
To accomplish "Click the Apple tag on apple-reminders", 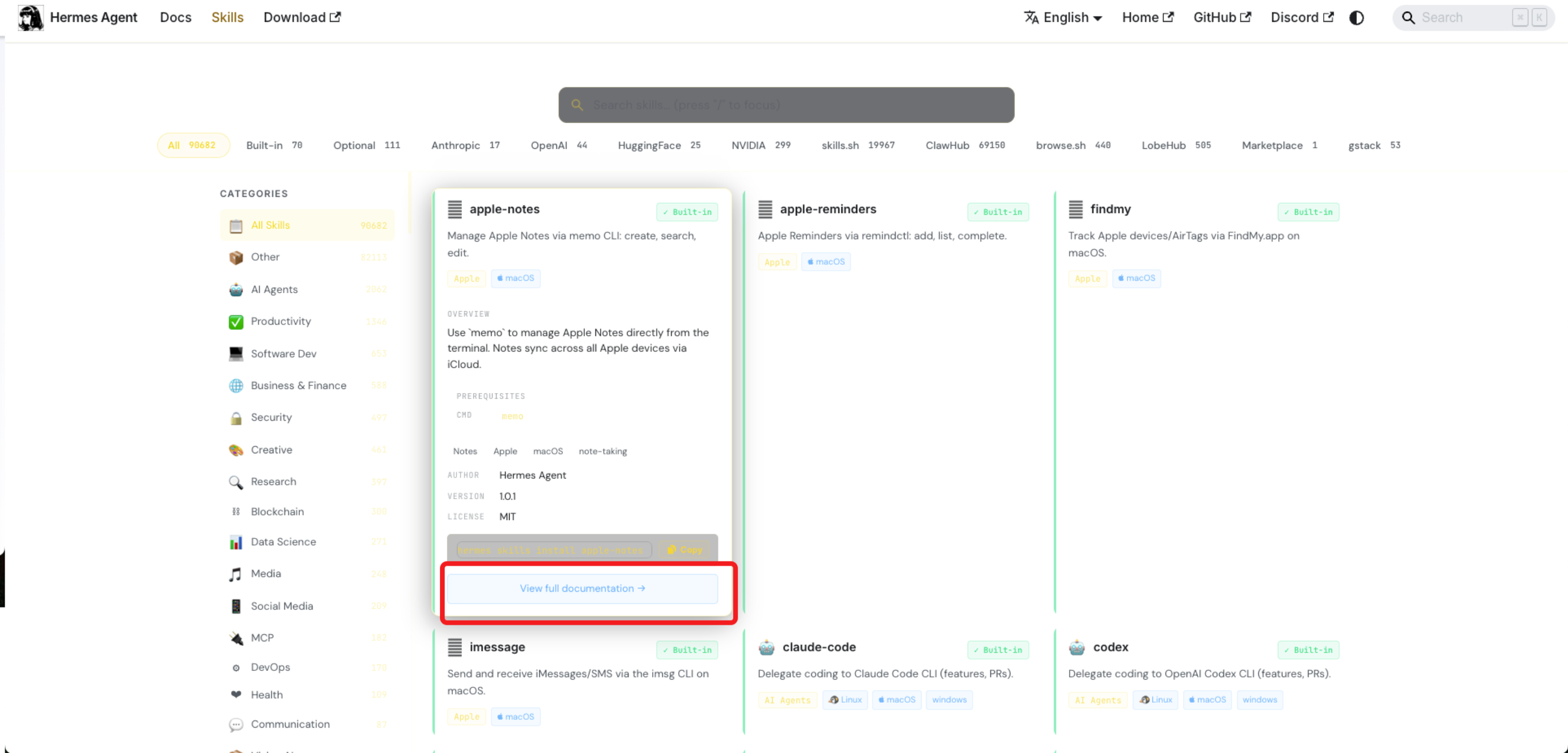I will click(x=777, y=262).
